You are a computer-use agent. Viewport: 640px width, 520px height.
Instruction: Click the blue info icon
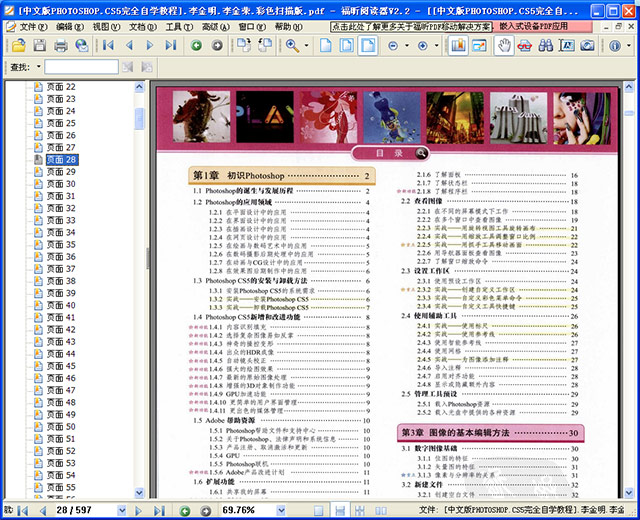click(615, 46)
